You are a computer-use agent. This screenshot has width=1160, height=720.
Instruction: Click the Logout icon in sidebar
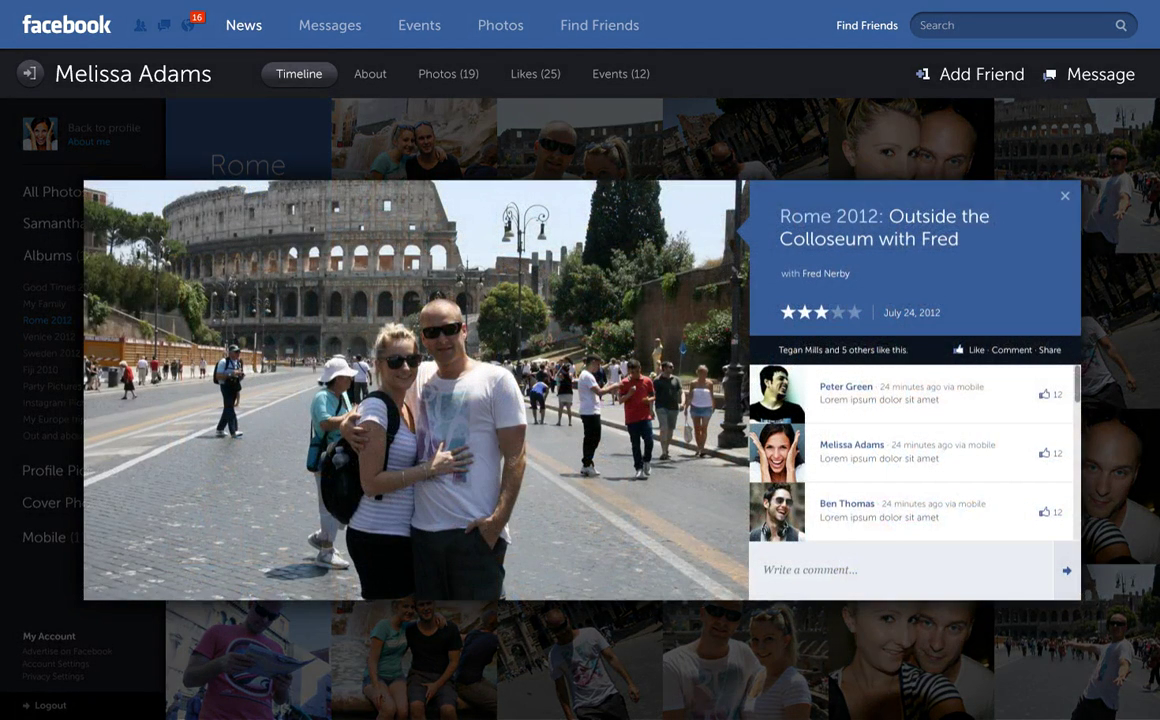pos(27,705)
